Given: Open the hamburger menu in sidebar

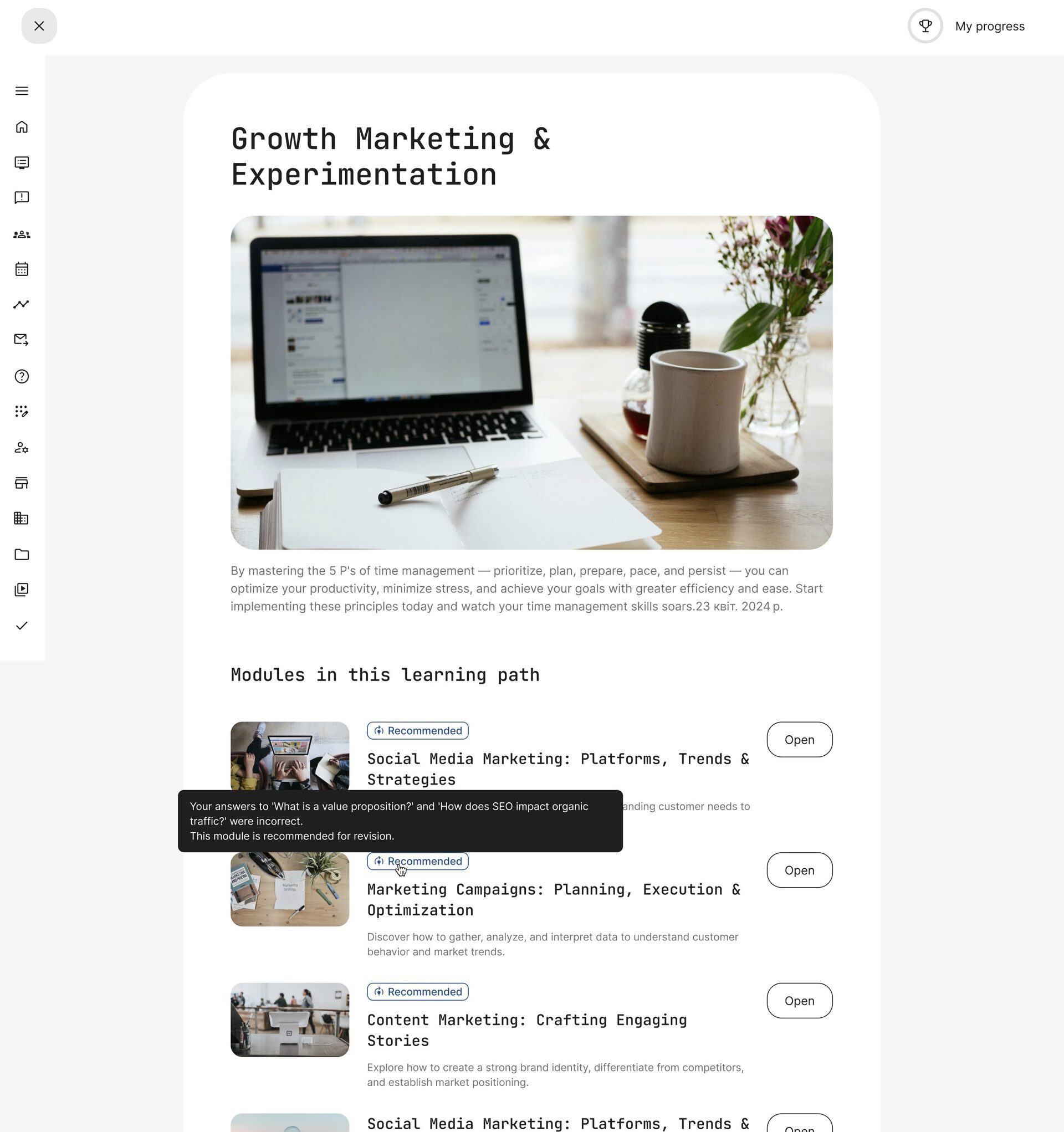Looking at the screenshot, I should (x=22, y=91).
